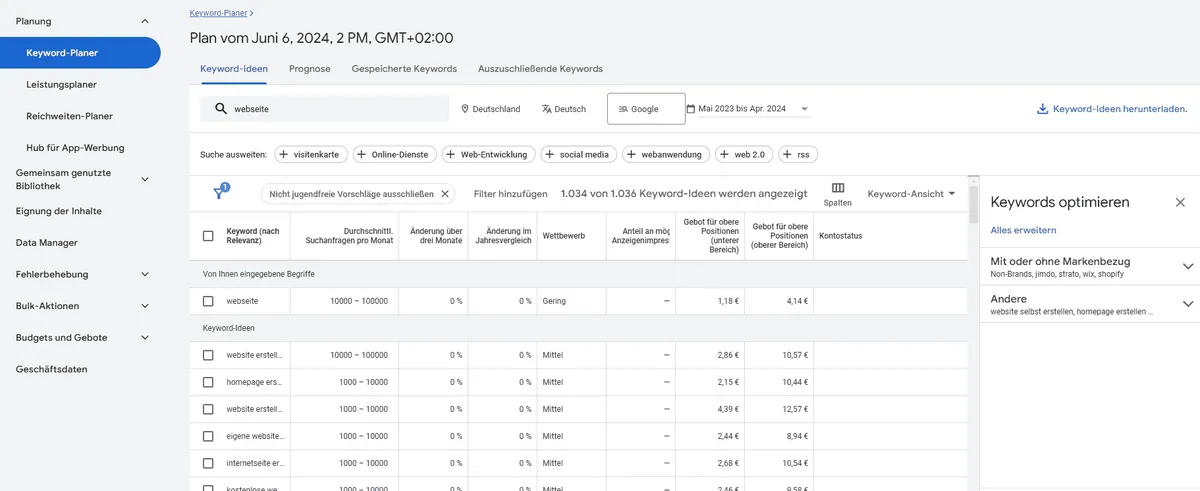Sort by Wettbewerb column header
Image resolution: width=1200 pixels, height=491 pixels.
pyautogui.click(x=564, y=236)
